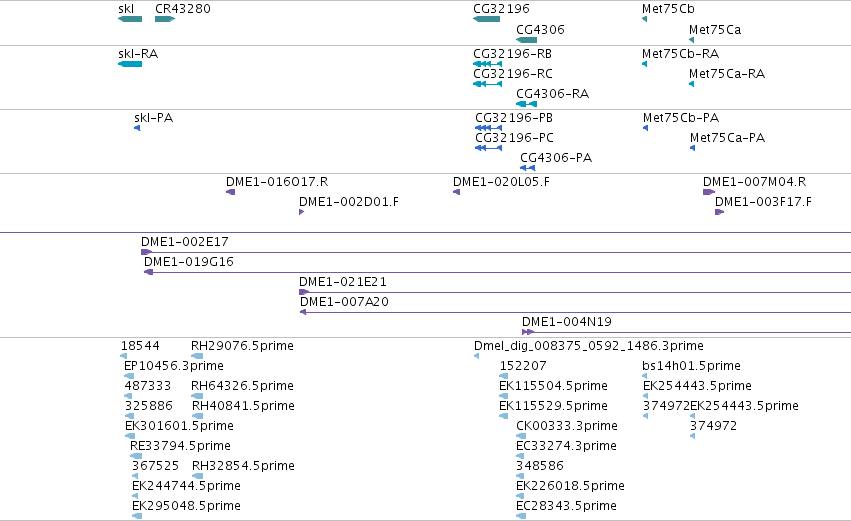Select the skl-RA transcript bar

click(130, 64)
